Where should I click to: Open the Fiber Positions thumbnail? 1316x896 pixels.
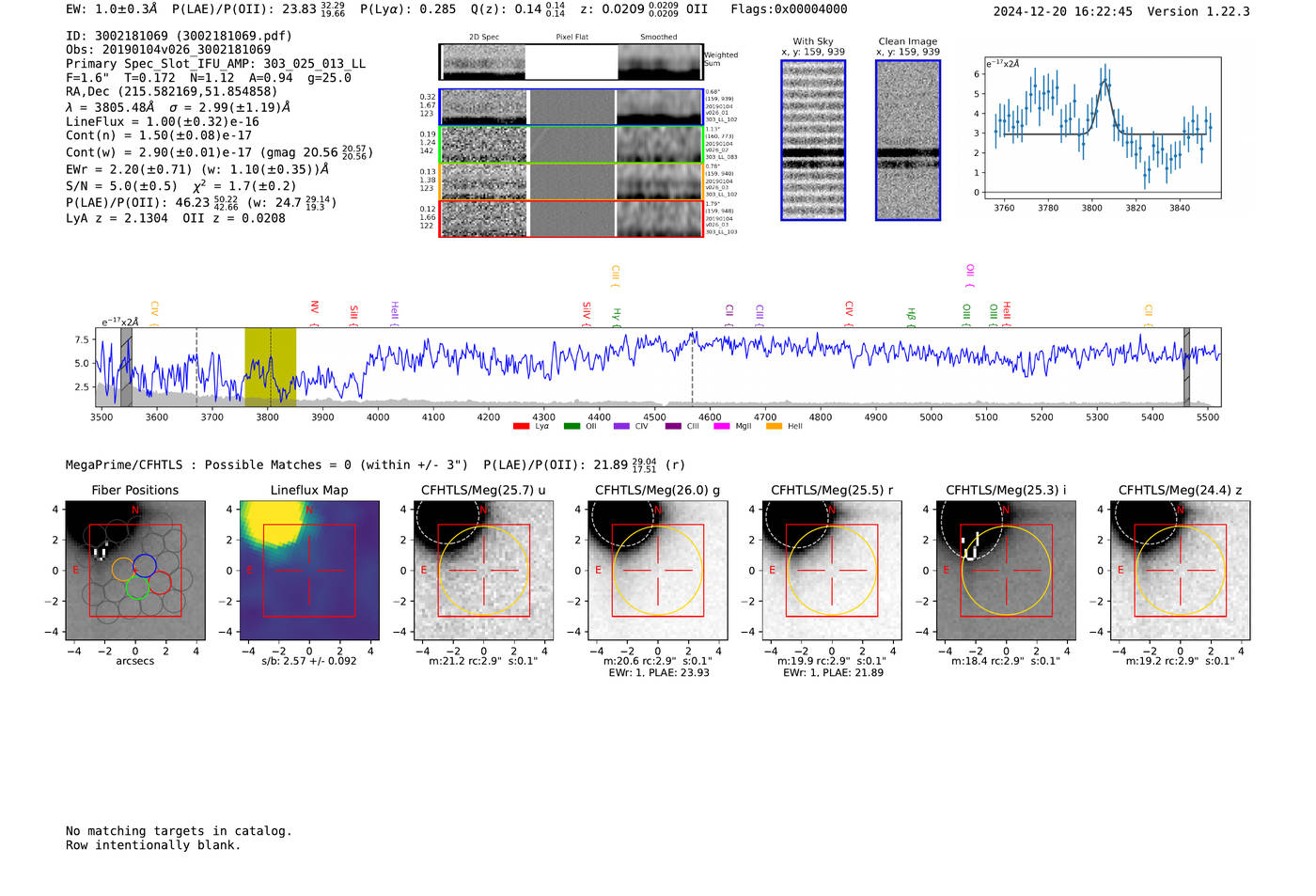(x=135, y=571)
